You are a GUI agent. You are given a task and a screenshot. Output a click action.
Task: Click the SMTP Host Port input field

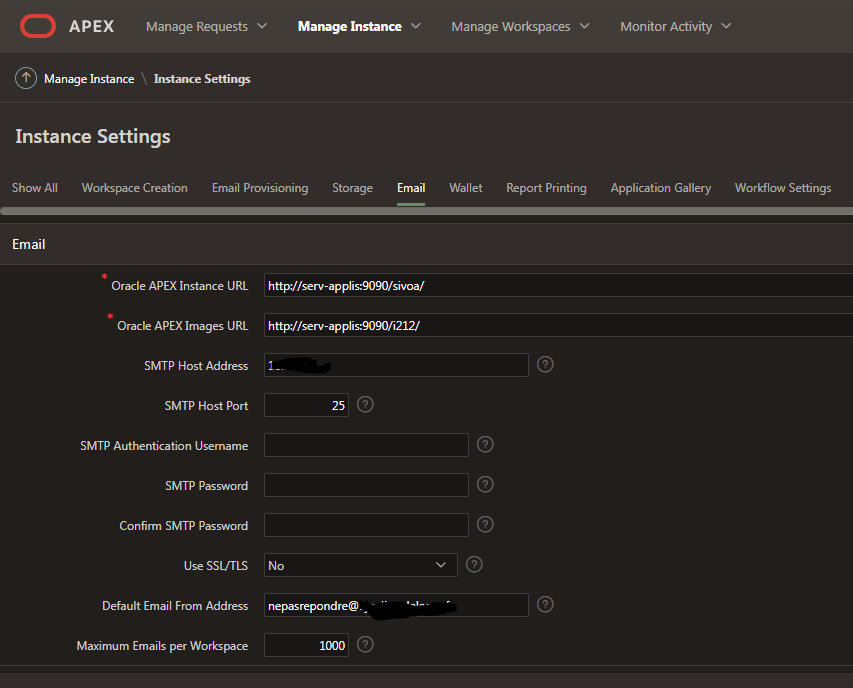pos(305,404)
